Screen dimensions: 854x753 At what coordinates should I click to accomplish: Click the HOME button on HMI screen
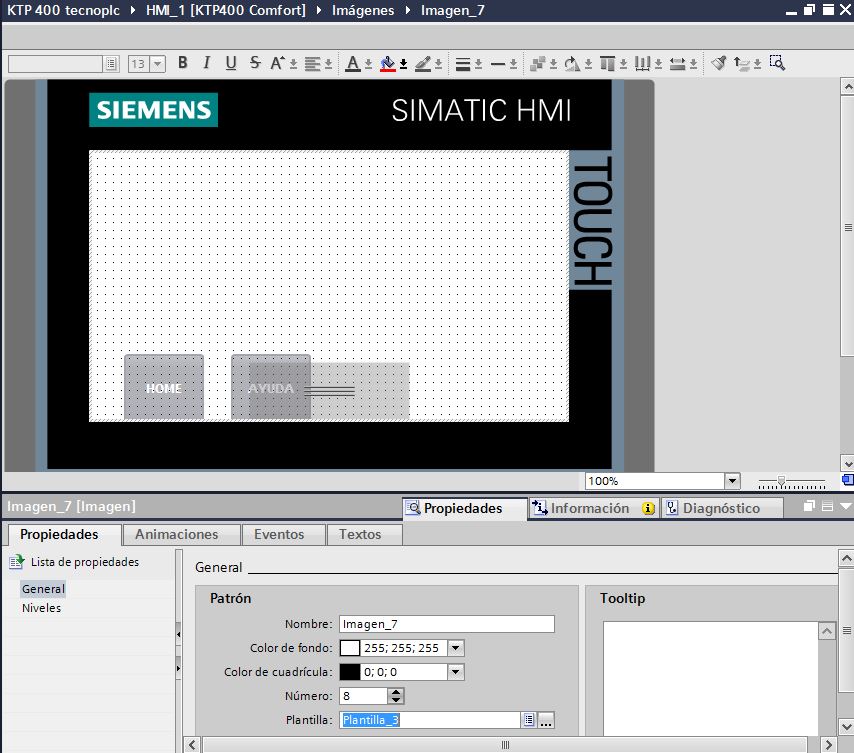(x=163, y=387)
